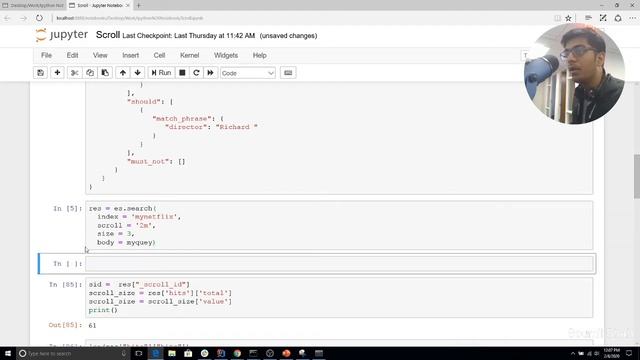This screenshot has height=360, width=640.
Task: Open the Help menu
Action: coord(260,55)
